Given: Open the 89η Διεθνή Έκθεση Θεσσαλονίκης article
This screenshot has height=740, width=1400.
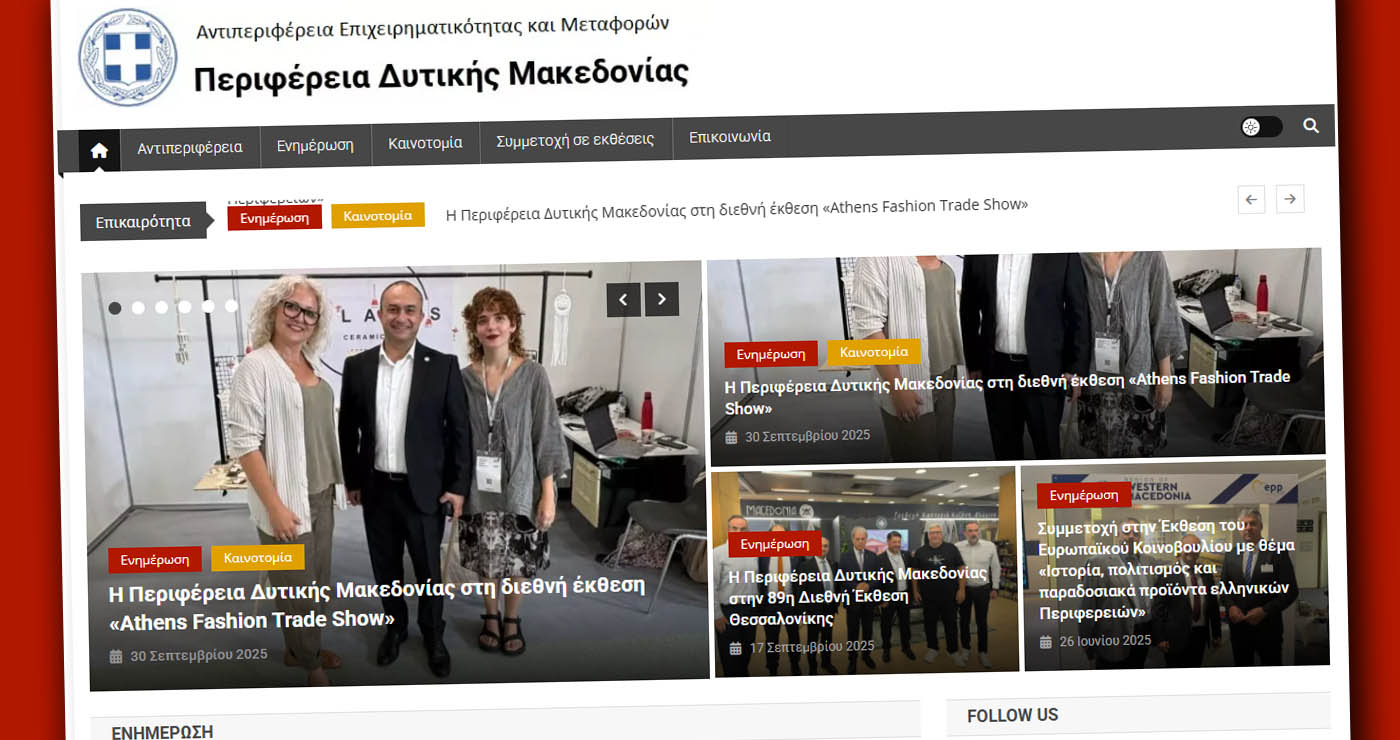Looking at the screenshot, I should pos(858,597).
